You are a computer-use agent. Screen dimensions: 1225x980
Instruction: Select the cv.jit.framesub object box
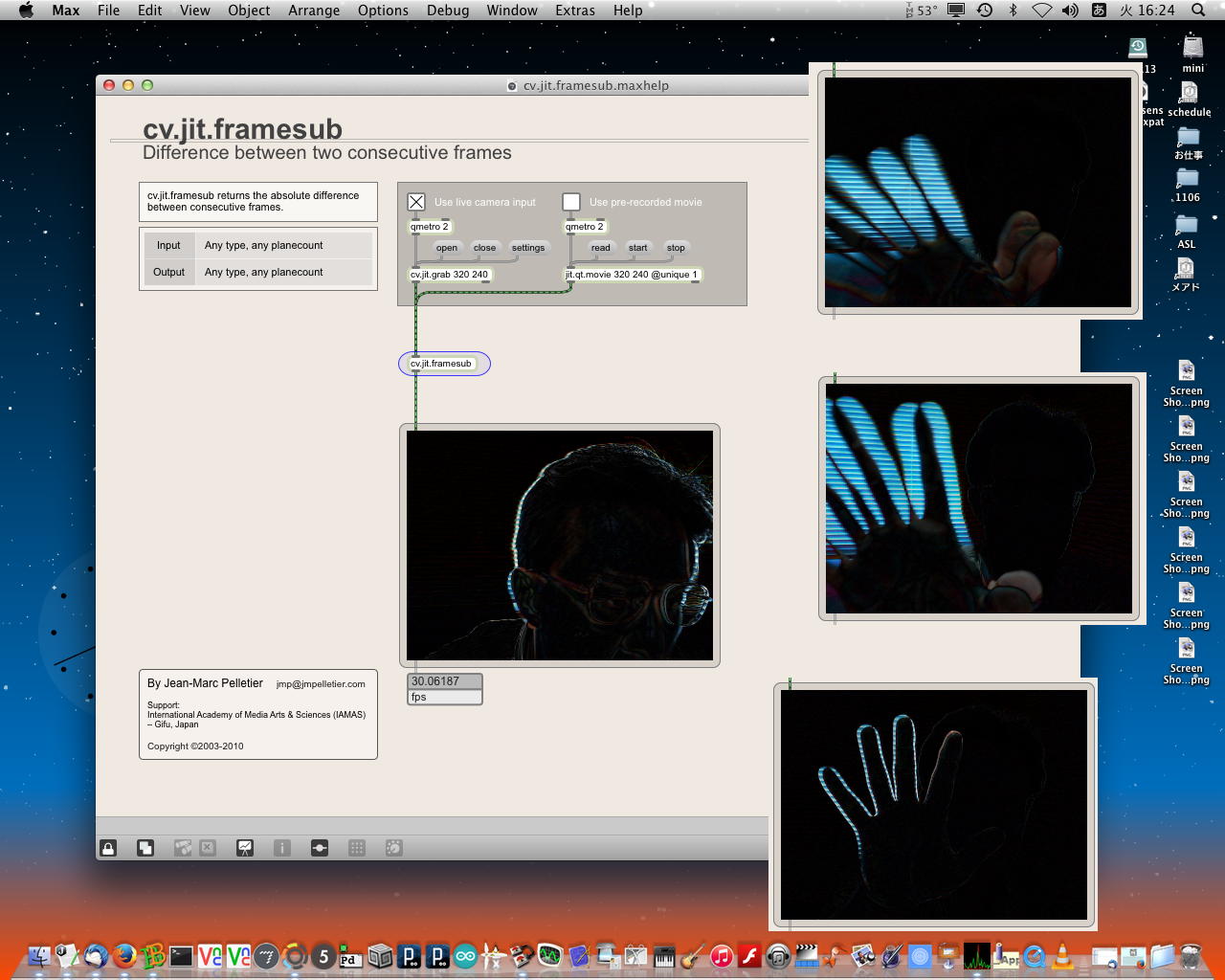click(x=441, y=364)
